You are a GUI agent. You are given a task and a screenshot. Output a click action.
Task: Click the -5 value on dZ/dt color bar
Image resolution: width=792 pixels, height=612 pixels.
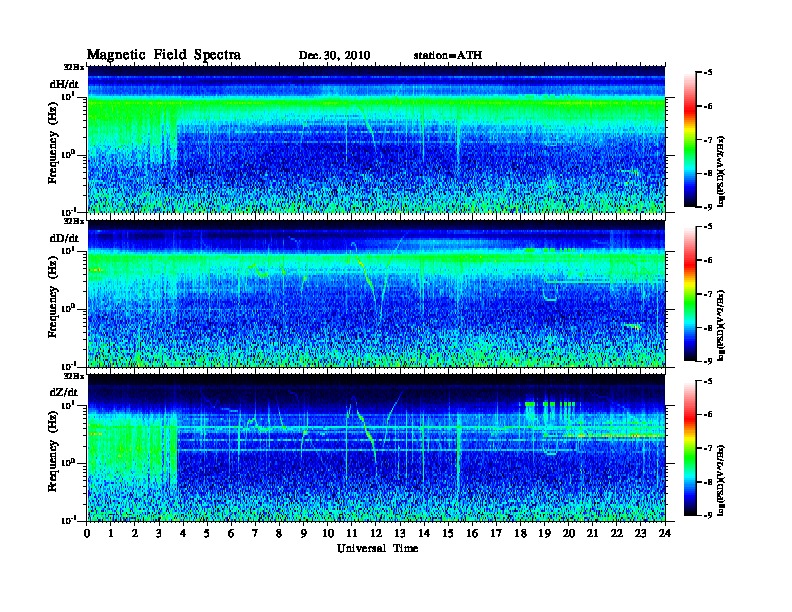coord(708,381)
